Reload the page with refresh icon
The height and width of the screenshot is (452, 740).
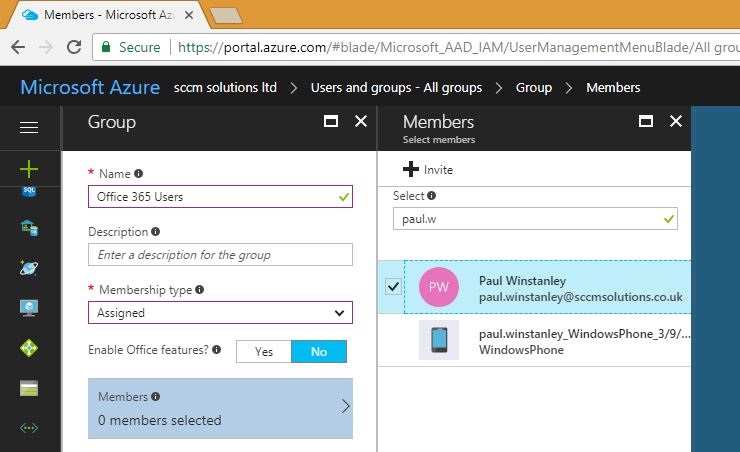74,47
